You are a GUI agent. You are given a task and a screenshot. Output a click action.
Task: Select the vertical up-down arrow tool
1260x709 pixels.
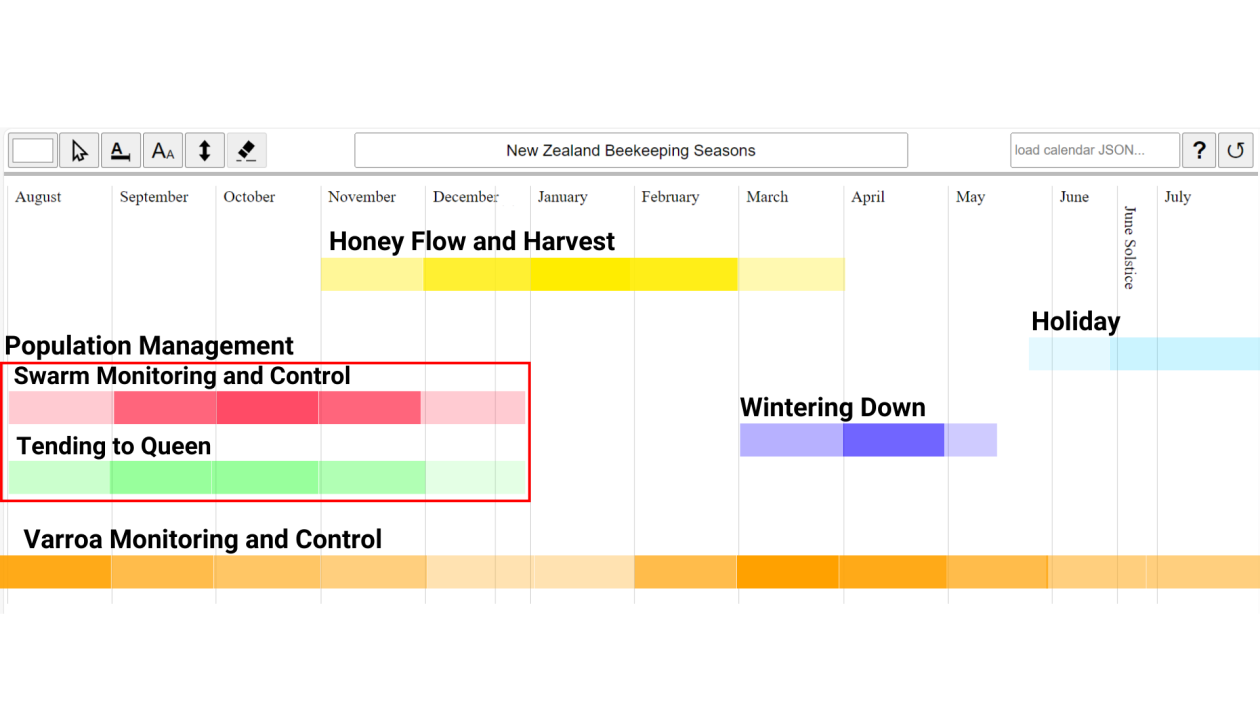click(204, 151)
